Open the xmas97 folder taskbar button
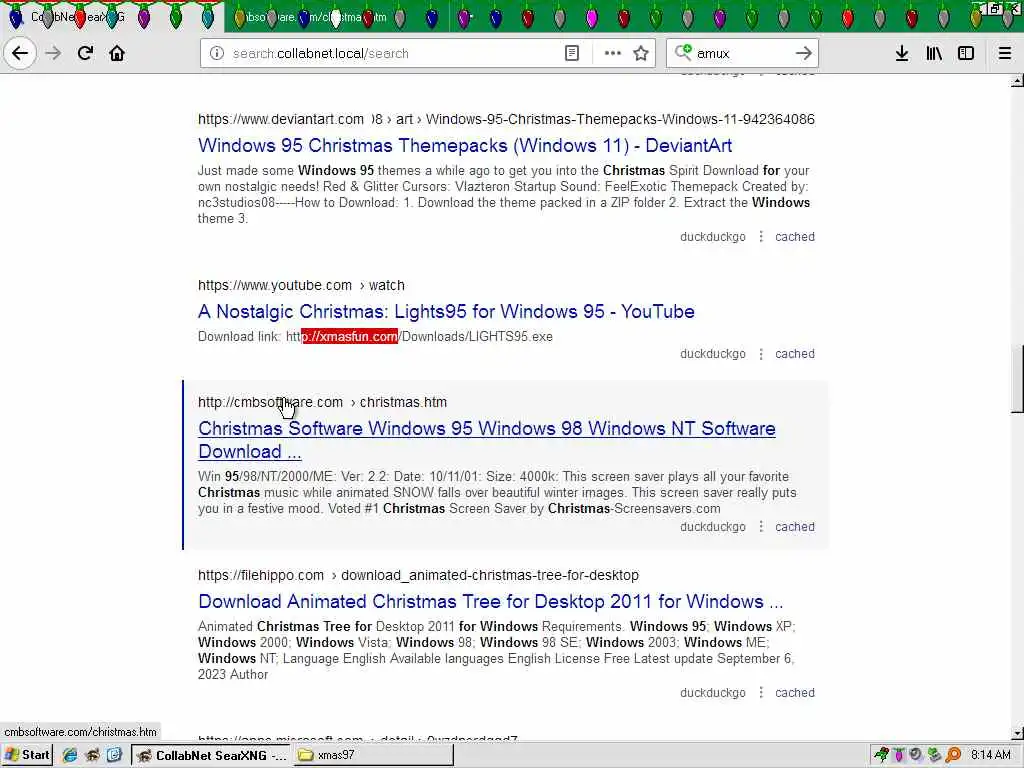Viewport: 1024px width, 768px height. pyautogui.click(x=373, y=755)
